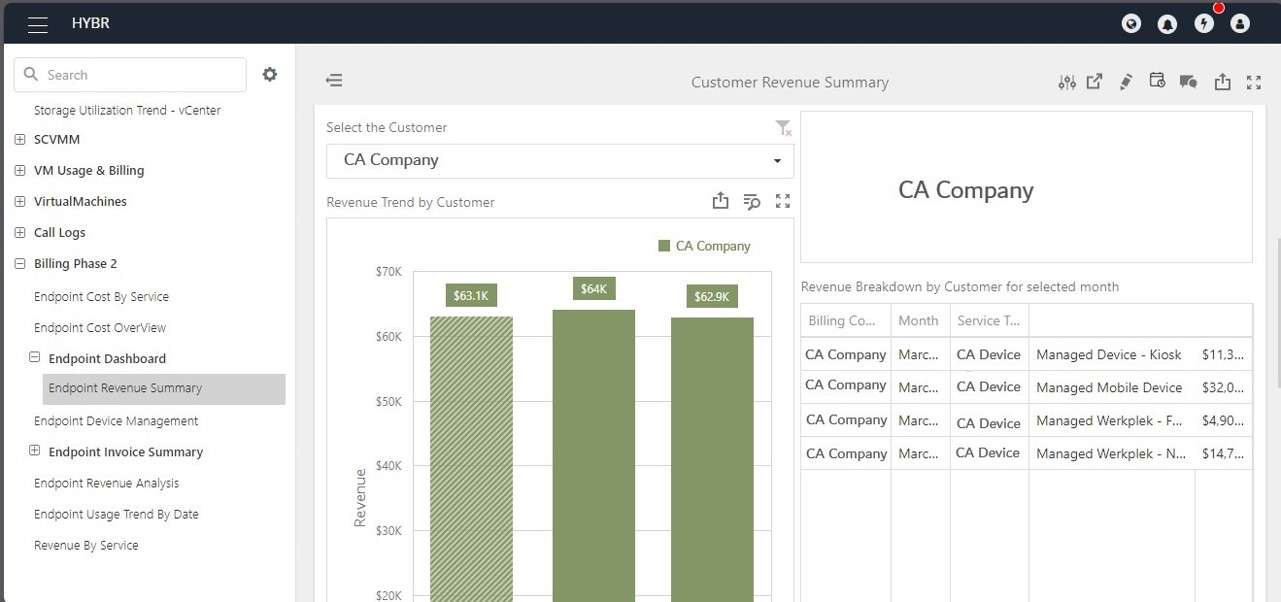
Task: Open the globe icon in header
Action: [1131, 23]
